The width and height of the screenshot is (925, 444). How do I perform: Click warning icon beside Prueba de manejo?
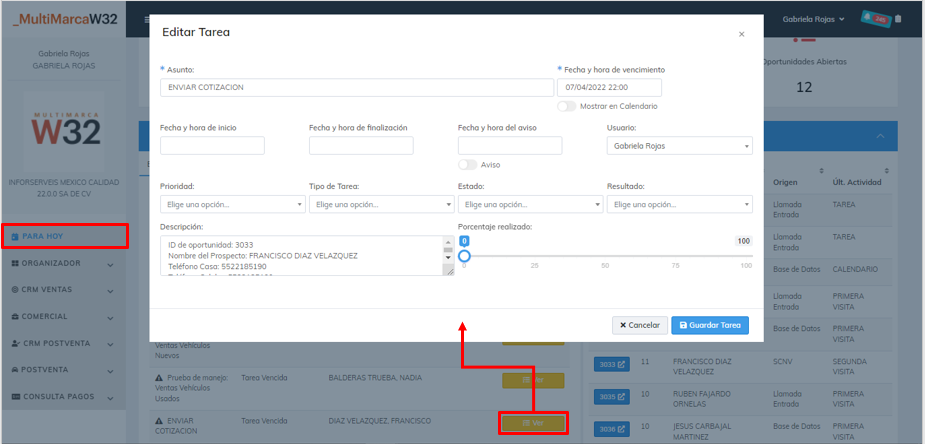[x=158, y=378]
